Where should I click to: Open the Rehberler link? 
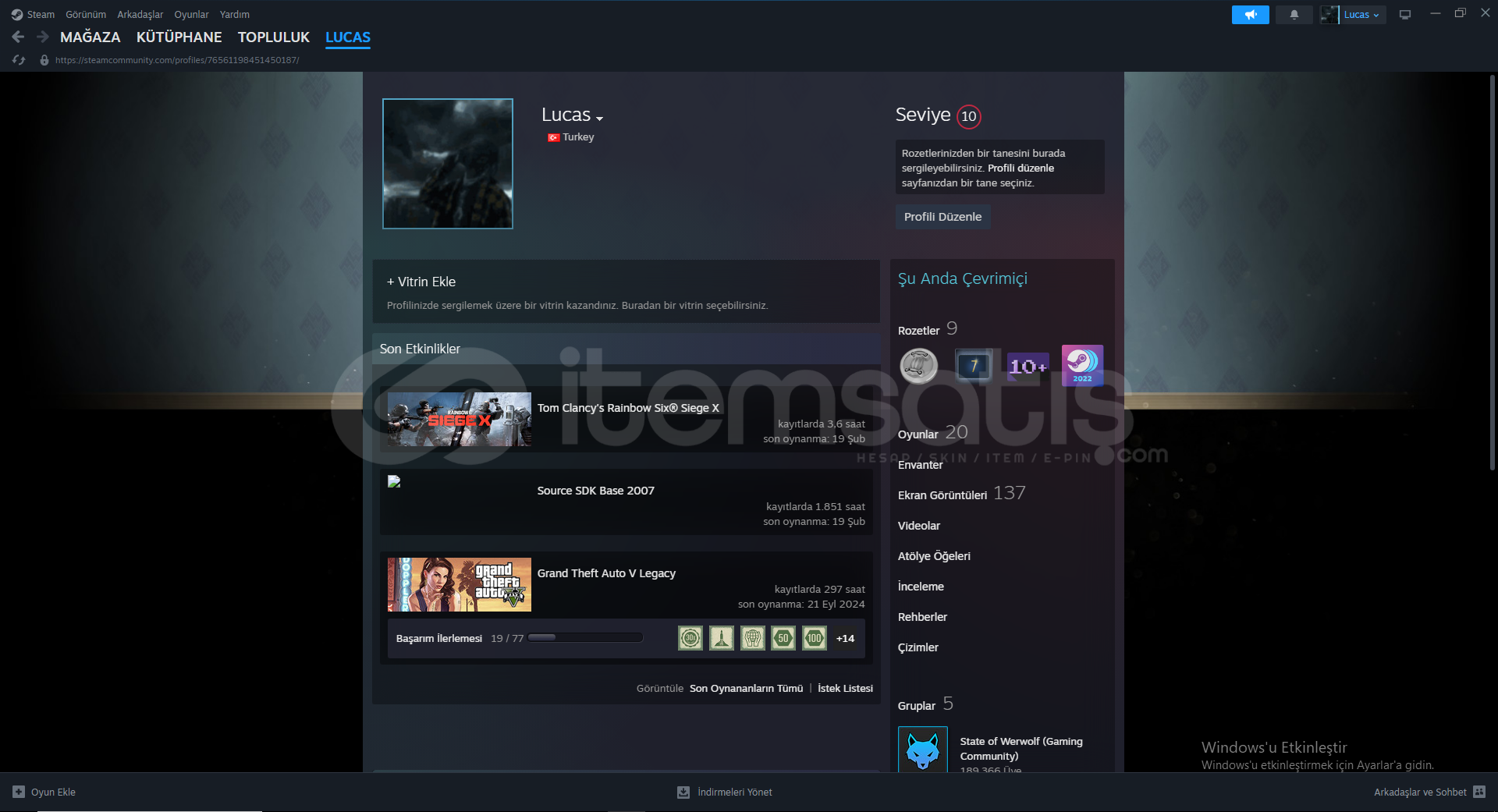tap(922, 617)
